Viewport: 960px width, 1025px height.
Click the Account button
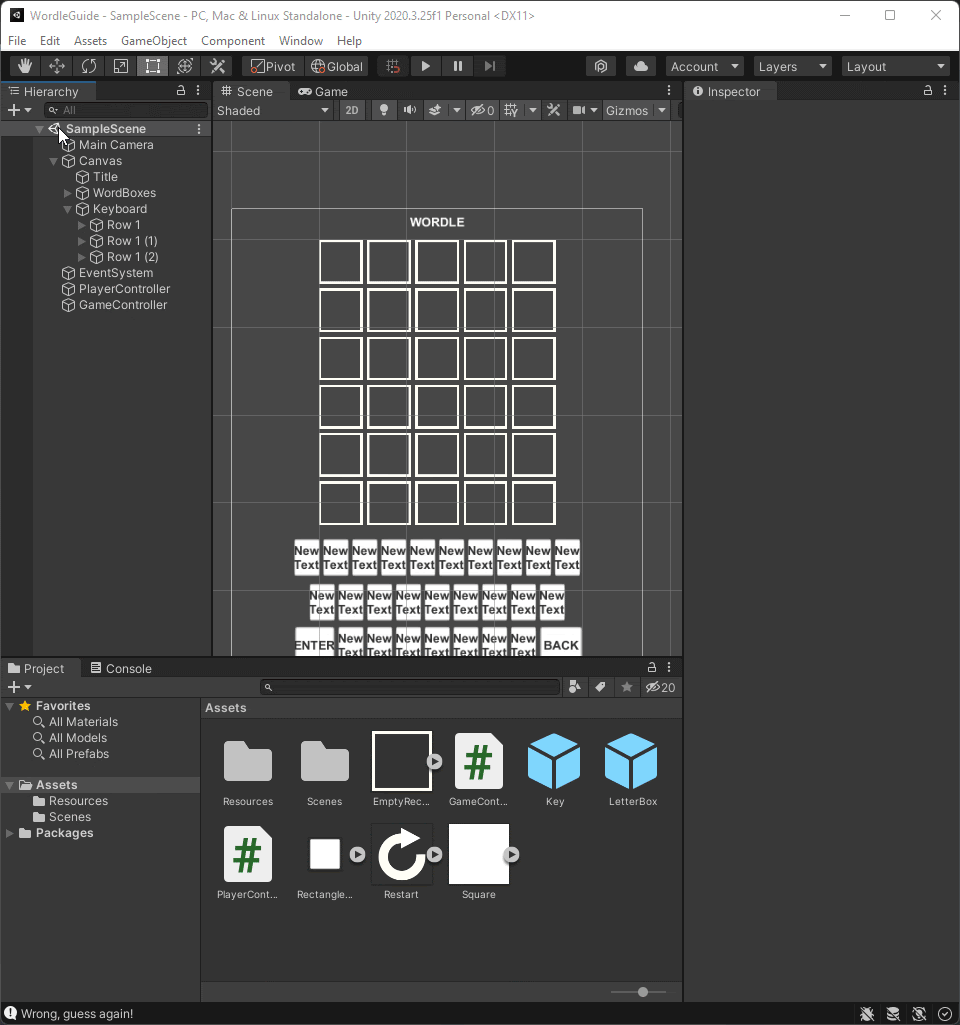pyautogui.click(x=704, y=66)
